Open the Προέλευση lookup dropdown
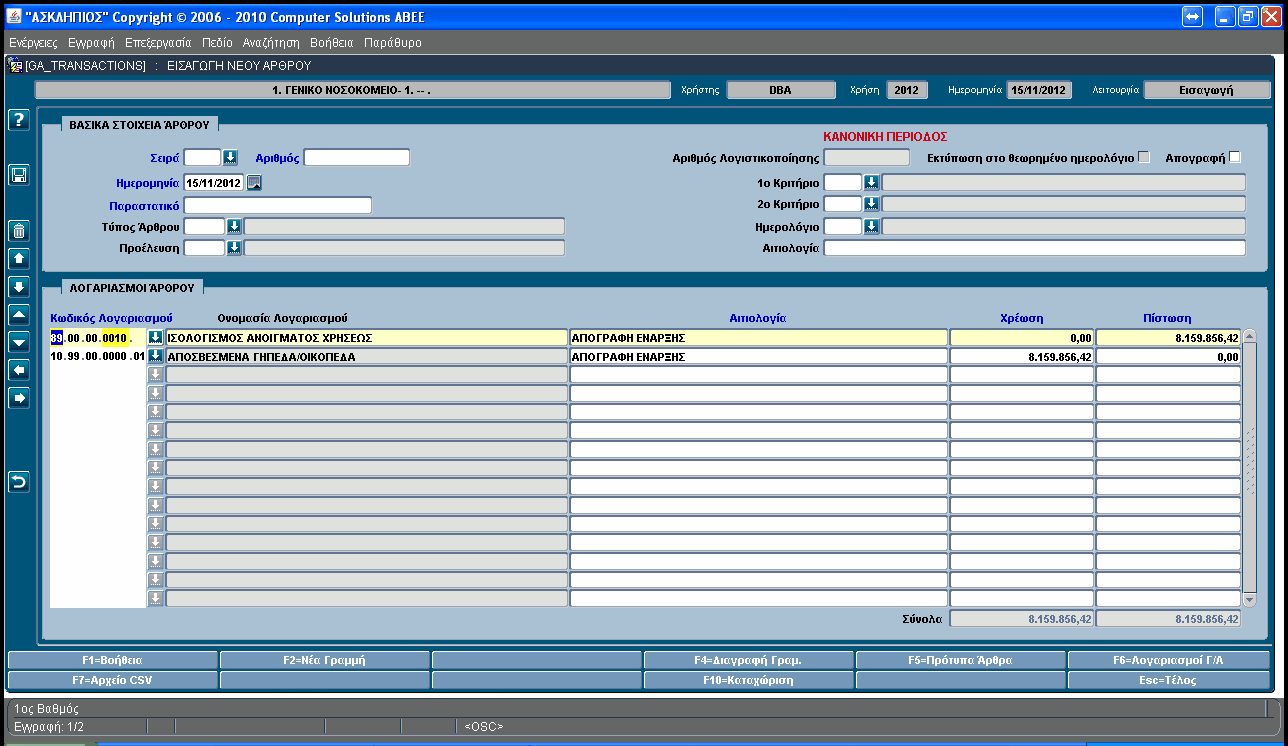The width and height of the screenshot is (1288, 746). click(x=234, y=247)
